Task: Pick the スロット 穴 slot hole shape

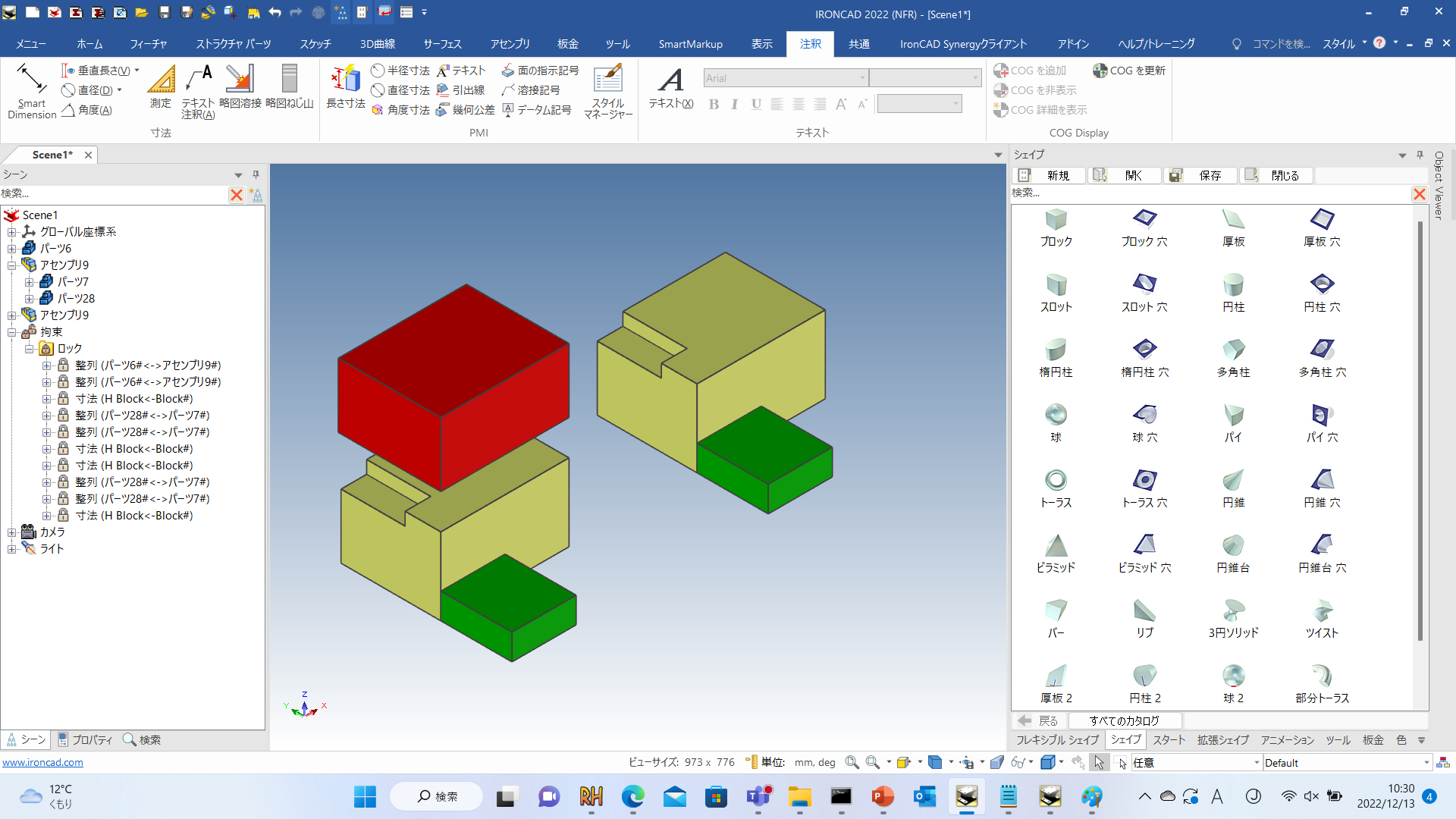Action: tap(1144, 293)
